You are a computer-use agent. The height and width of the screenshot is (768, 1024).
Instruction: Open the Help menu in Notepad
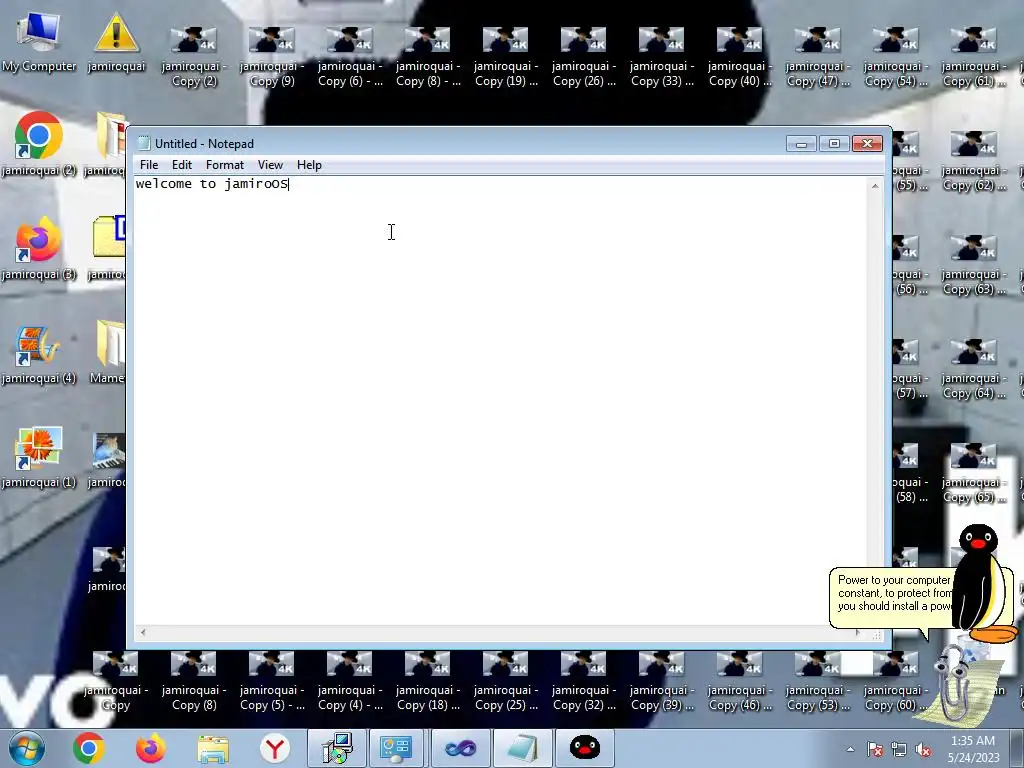tap(309, 165)
